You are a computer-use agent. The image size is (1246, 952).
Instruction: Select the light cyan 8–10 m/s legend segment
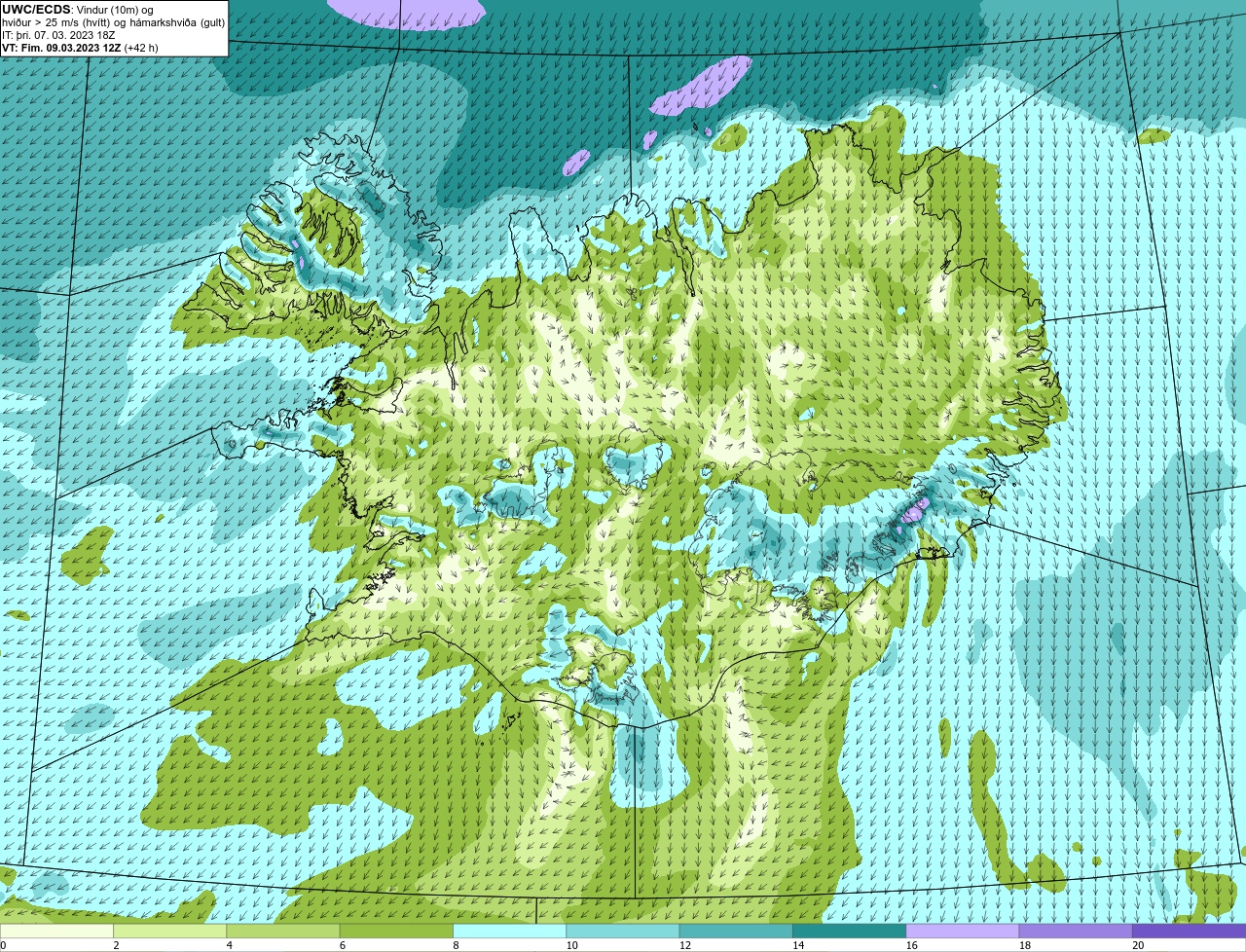click(509, 931)
